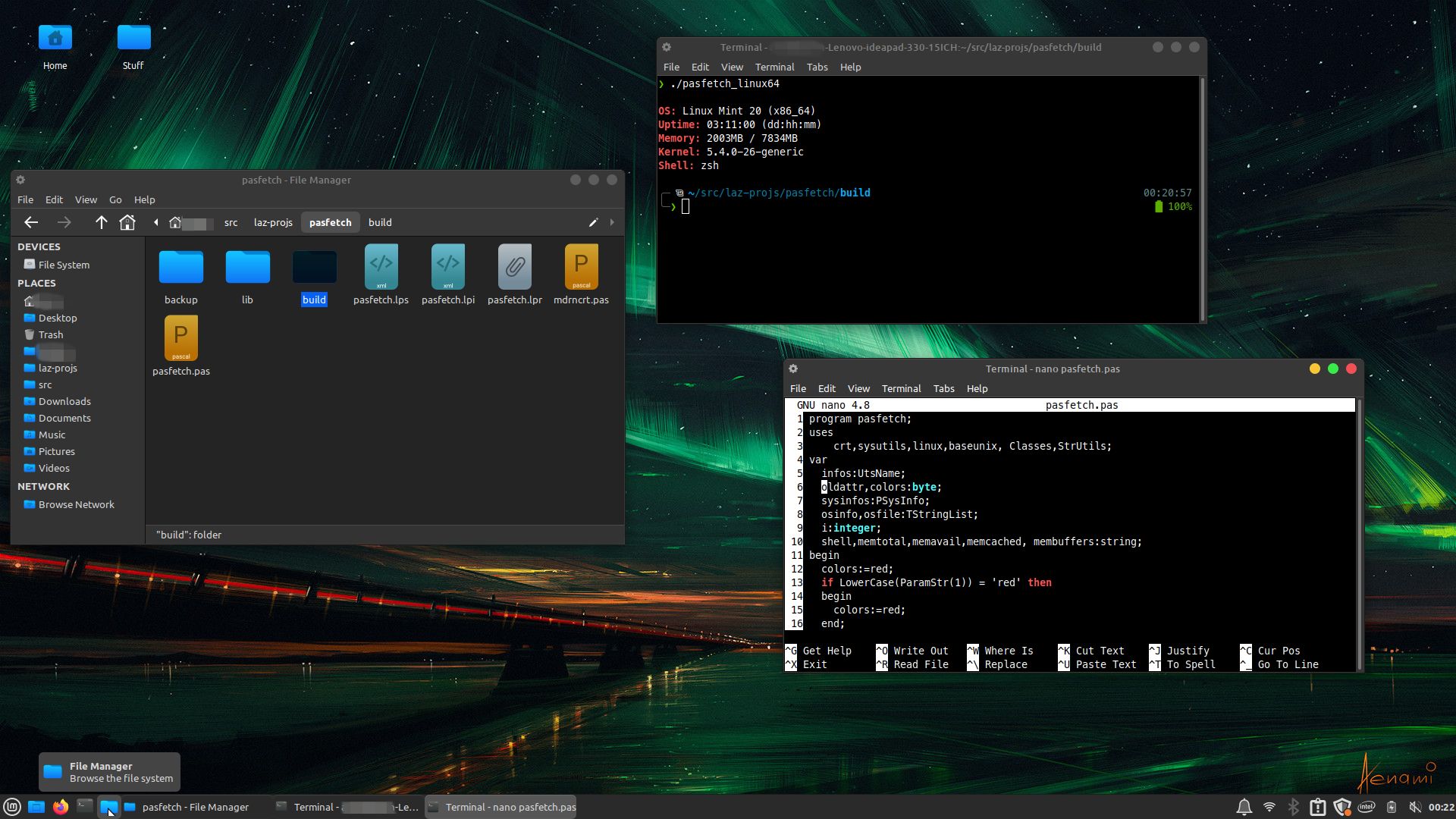Click the clipboard update notification tray icon

(x=1318, y=807)
